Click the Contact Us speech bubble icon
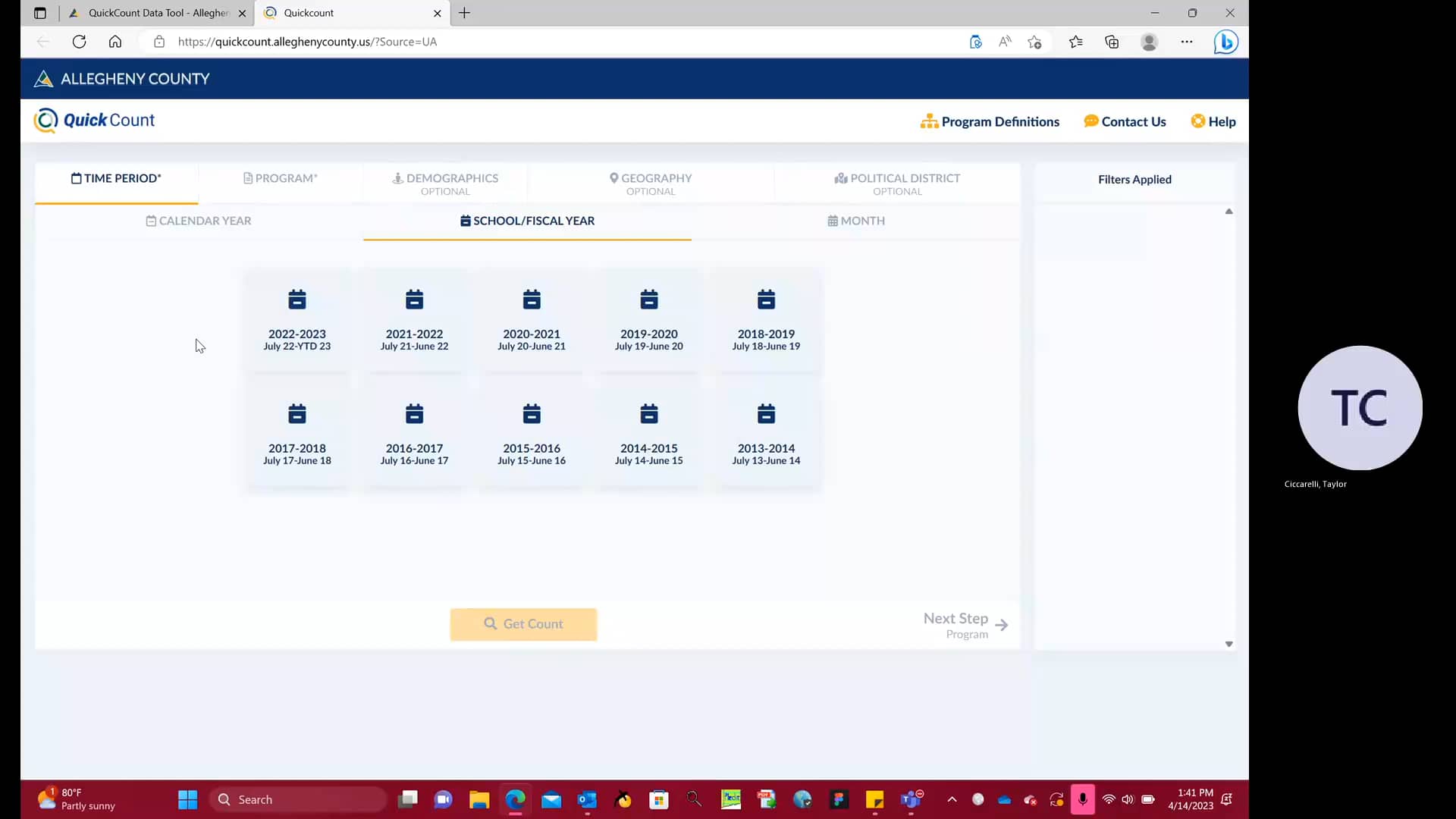Image resolution: width=1456 pixels, height=819 pixels. [1090, 121]
